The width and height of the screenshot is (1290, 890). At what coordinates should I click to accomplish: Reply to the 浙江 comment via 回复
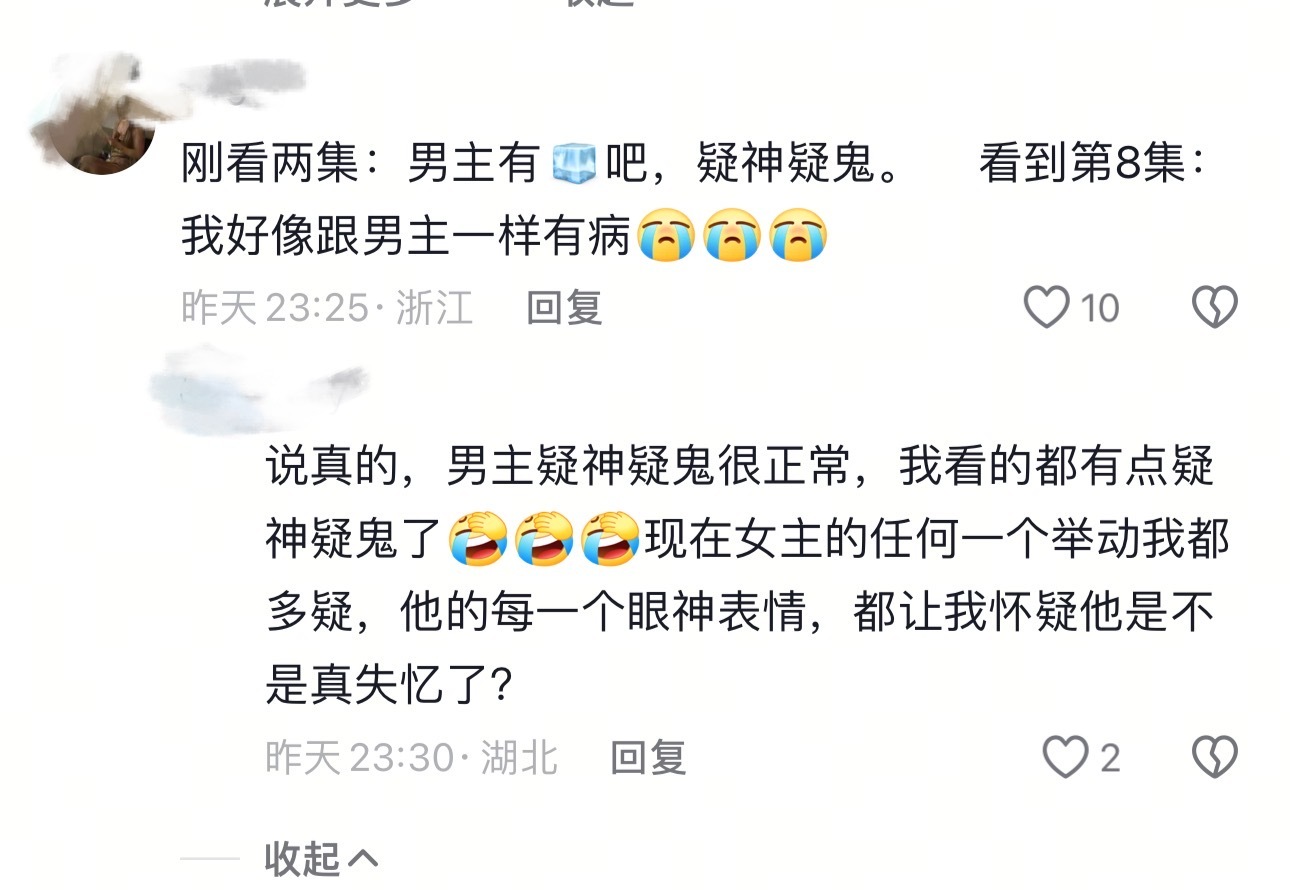point(564,308)
